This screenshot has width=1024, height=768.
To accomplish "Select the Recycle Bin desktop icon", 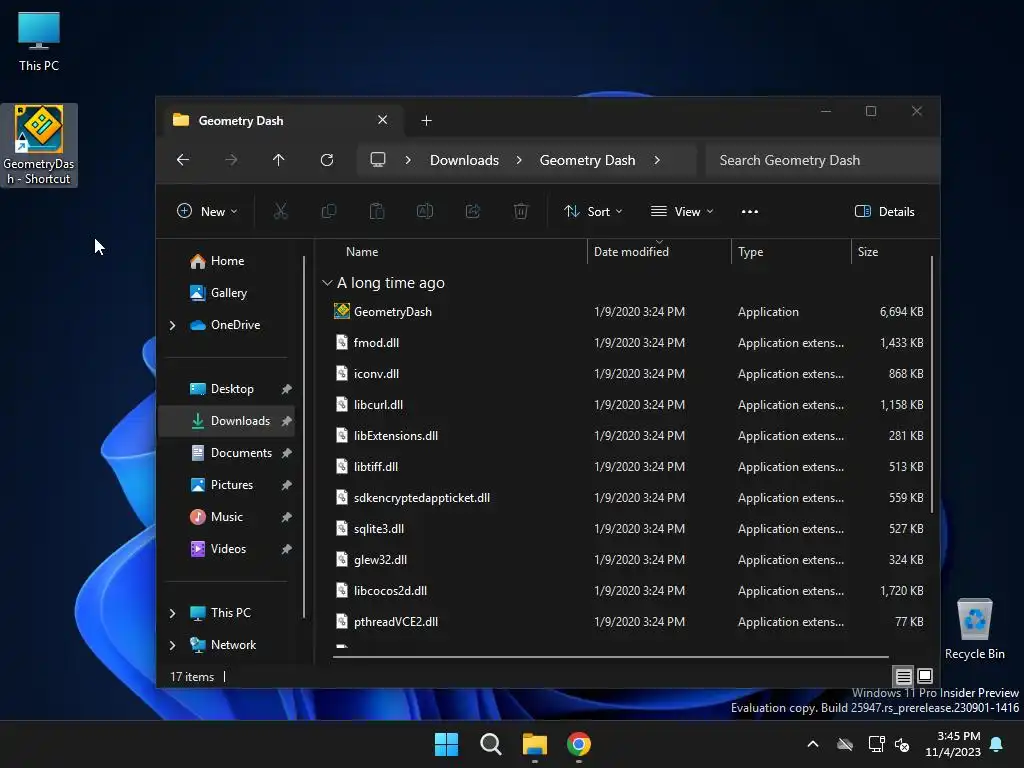I will click(x=974, y=629).
